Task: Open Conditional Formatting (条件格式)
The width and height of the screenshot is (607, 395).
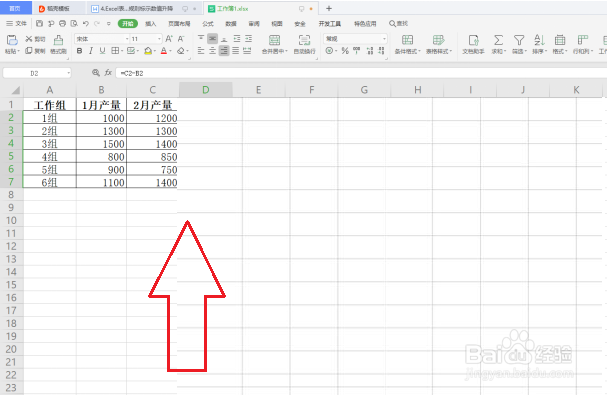Action: coord(407,44)
